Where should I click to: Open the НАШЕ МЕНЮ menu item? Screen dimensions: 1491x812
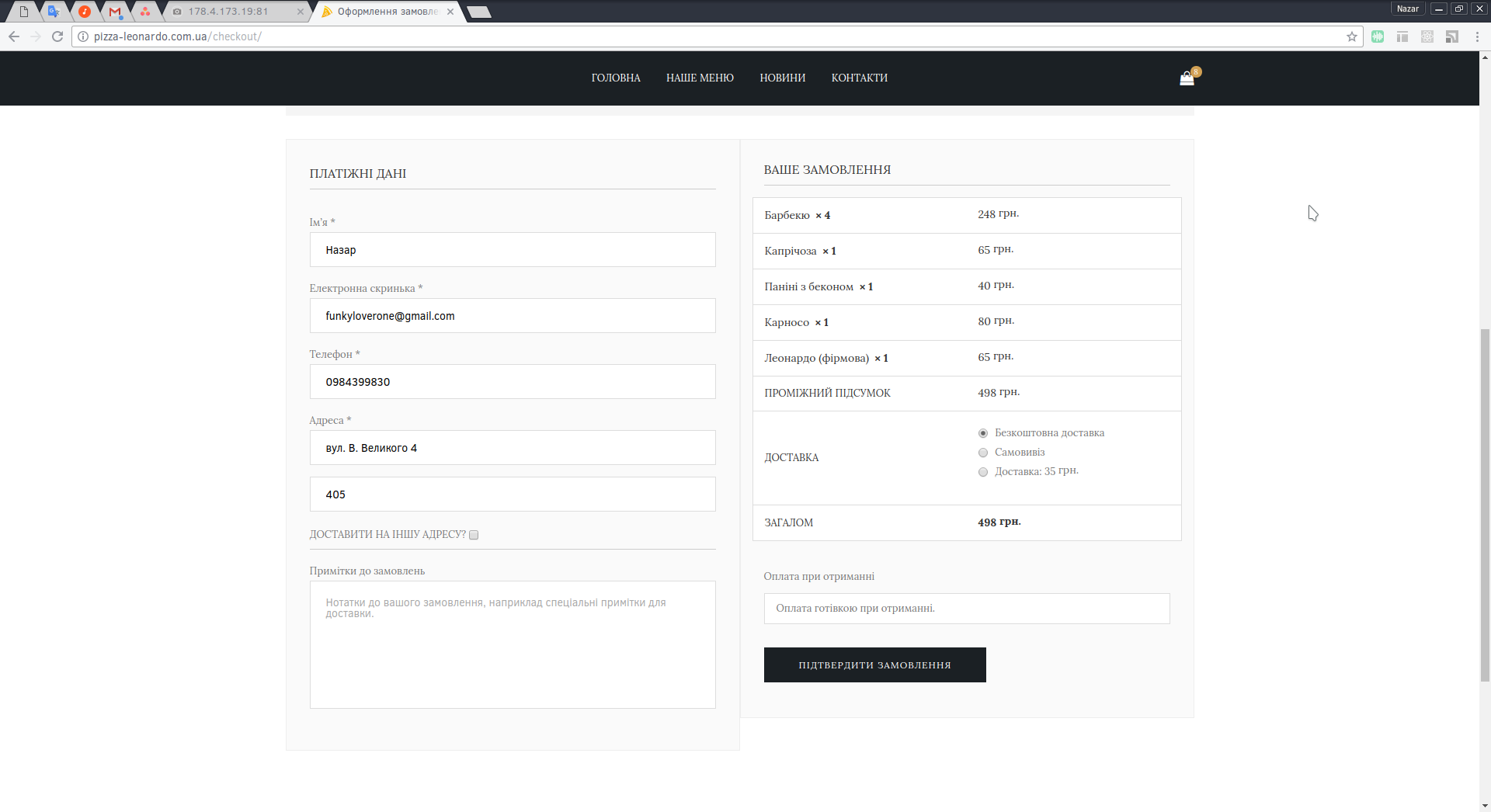(700, 78)
